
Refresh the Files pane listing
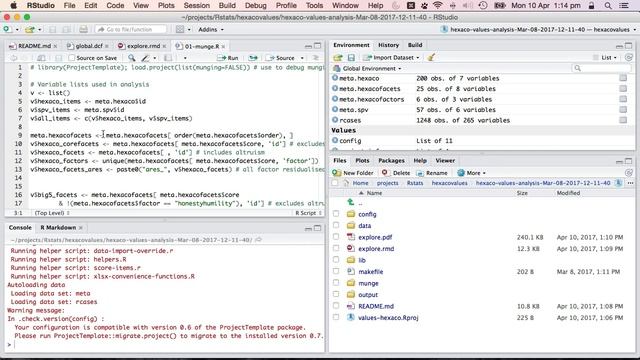pos(629,173)
